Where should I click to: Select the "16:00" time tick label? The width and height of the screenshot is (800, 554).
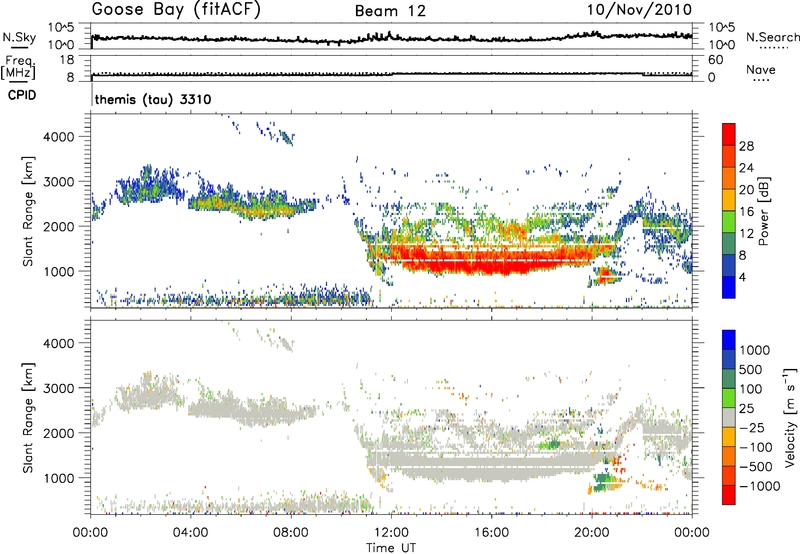(x=491, y=533)
